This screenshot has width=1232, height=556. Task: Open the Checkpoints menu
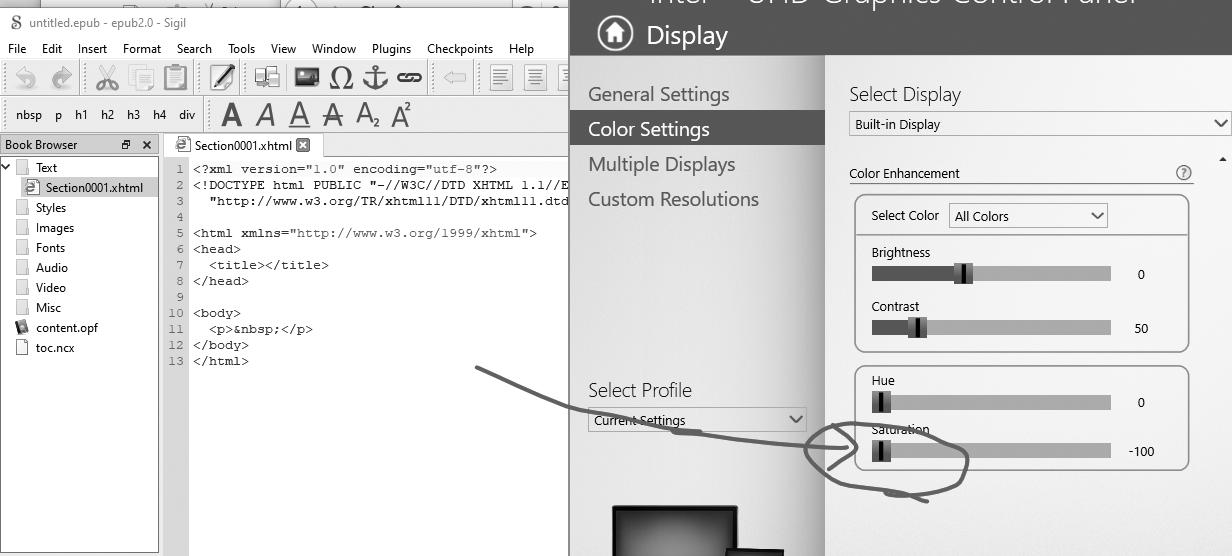click(x=460, y=48)
